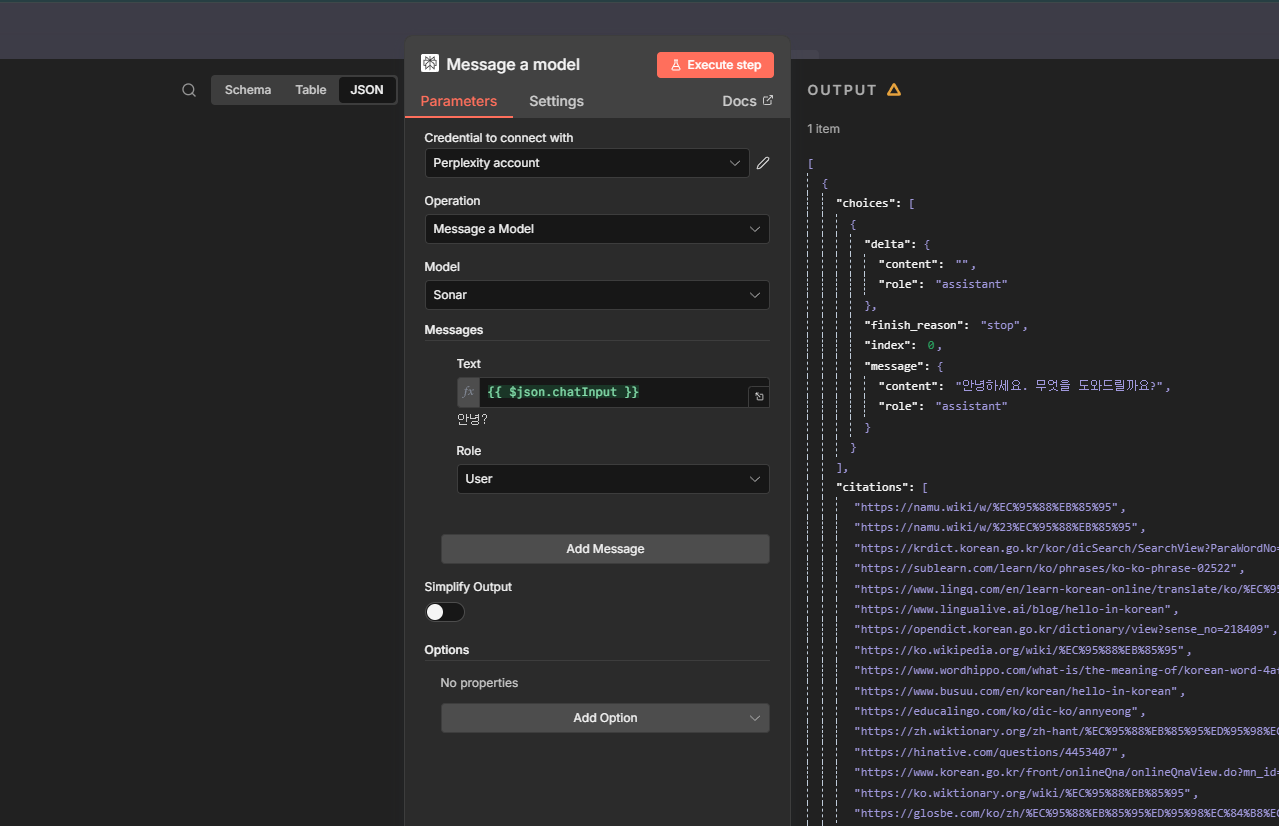
Task: Click the Perplexity node icon in header
Action: 430,64
